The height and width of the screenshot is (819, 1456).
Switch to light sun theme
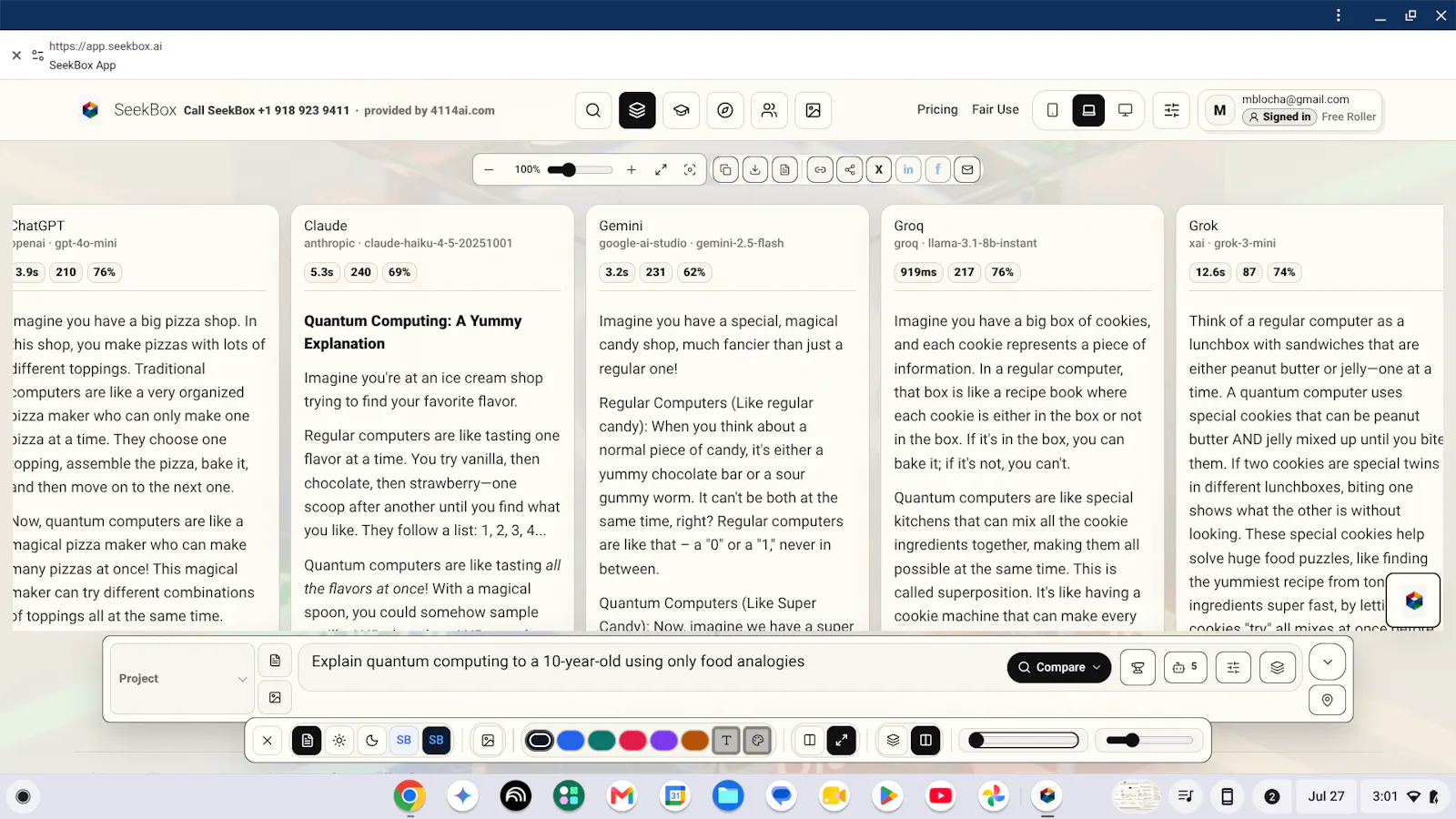pyautogui.click(x=339, y=741)
